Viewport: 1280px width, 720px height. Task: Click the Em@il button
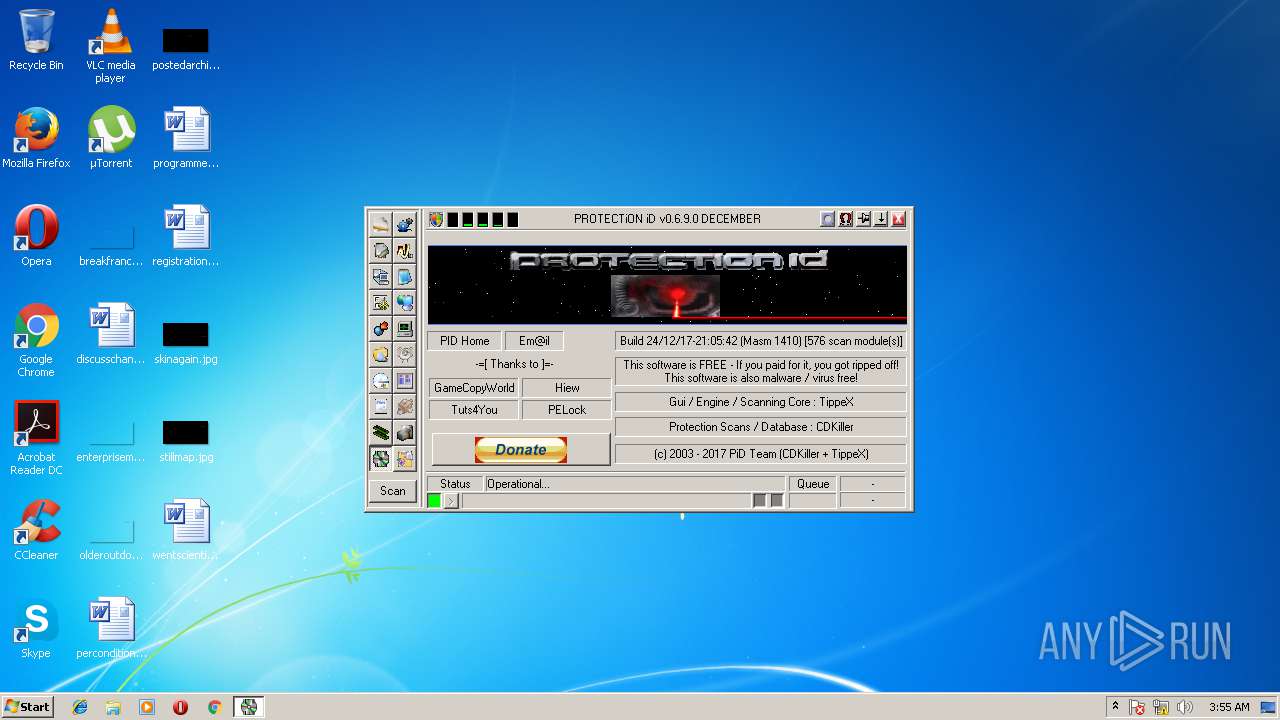(x=534, y=341)
